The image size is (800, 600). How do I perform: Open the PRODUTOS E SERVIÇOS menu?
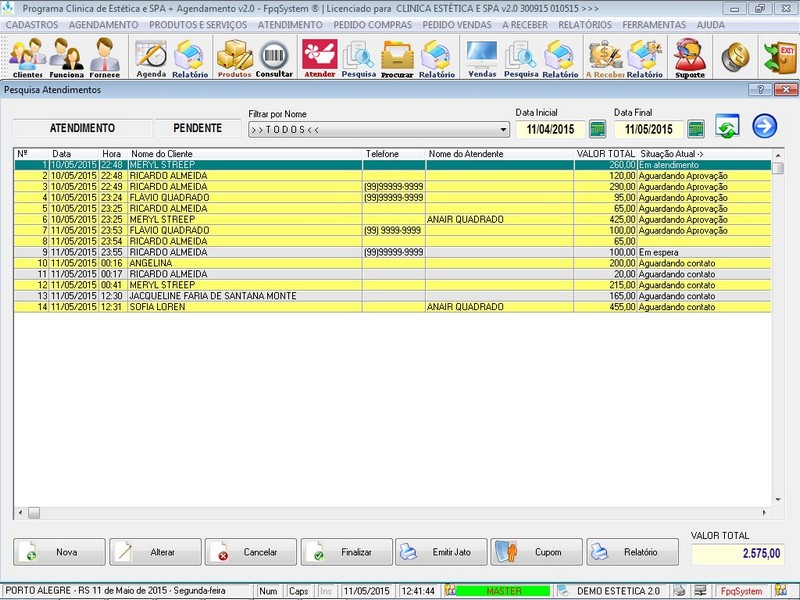point(198,24)
